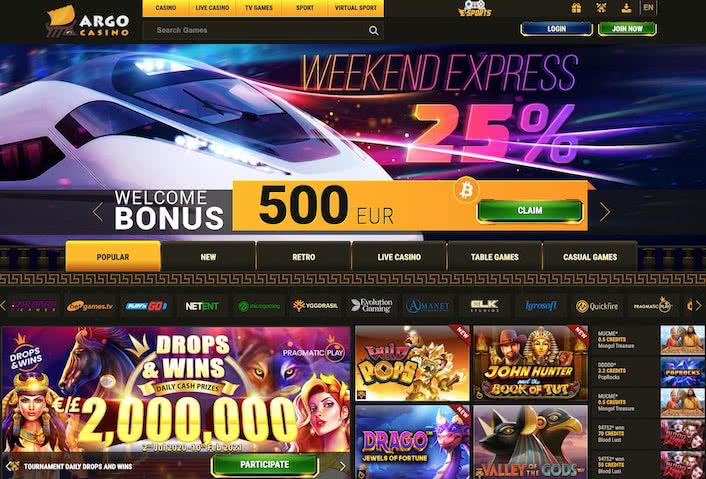Open the Live Casino top menu
The height and width of the screenshot is (479, 706).
(x=212, y=8)
